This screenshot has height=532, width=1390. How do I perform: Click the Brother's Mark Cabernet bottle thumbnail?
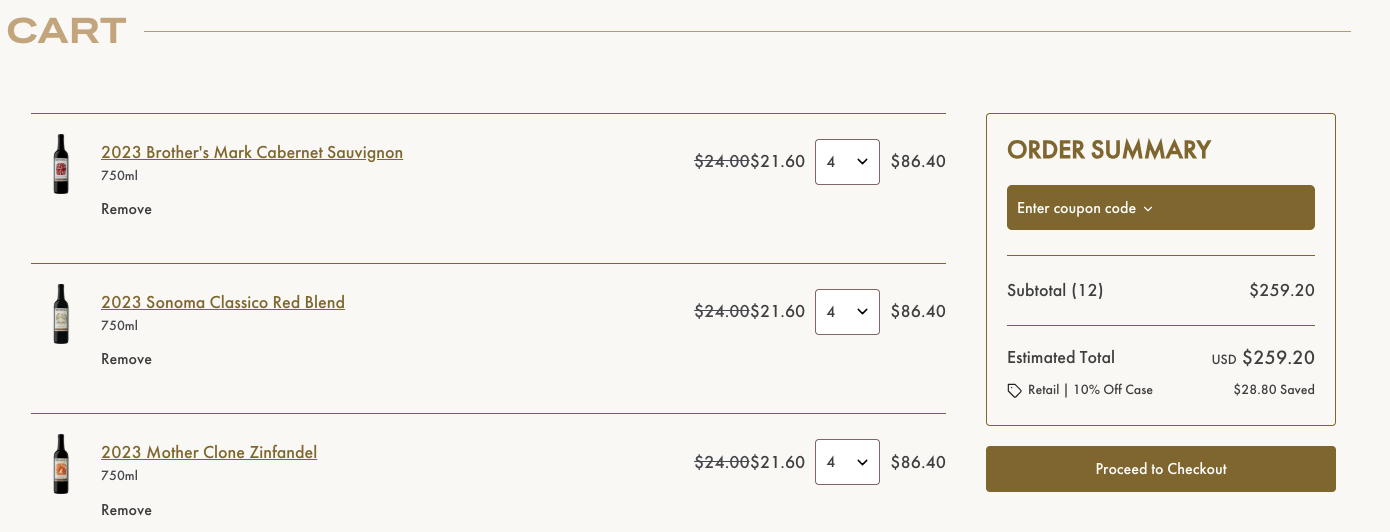click(x=61, y=164)
